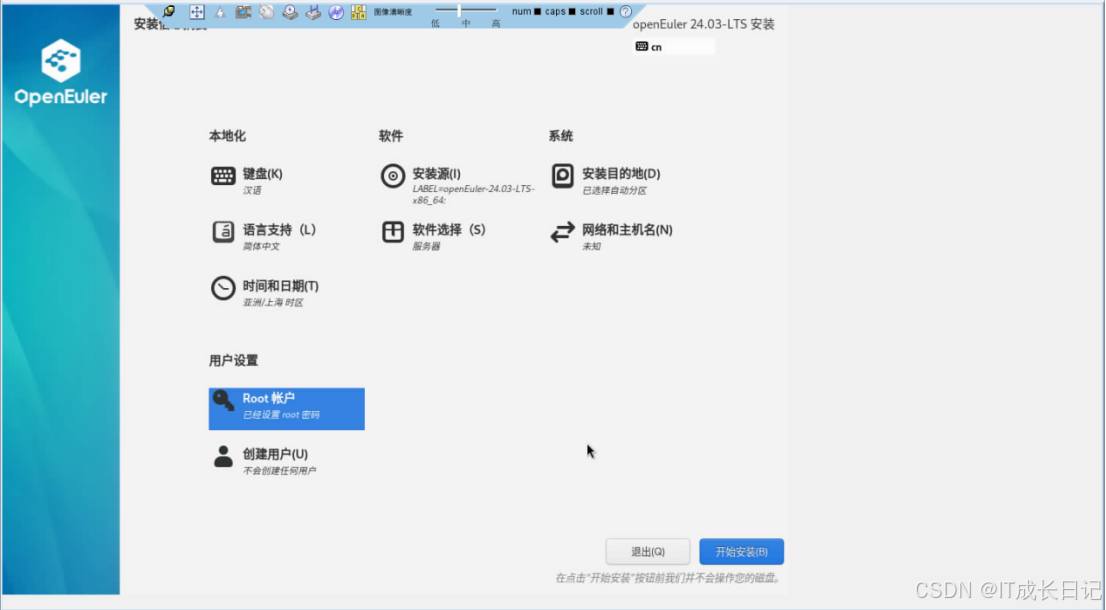Click the four-arrow fullscreen icon on the toolbar
The width and height of the screenshot is (1106, 610).
coord(197,12)
